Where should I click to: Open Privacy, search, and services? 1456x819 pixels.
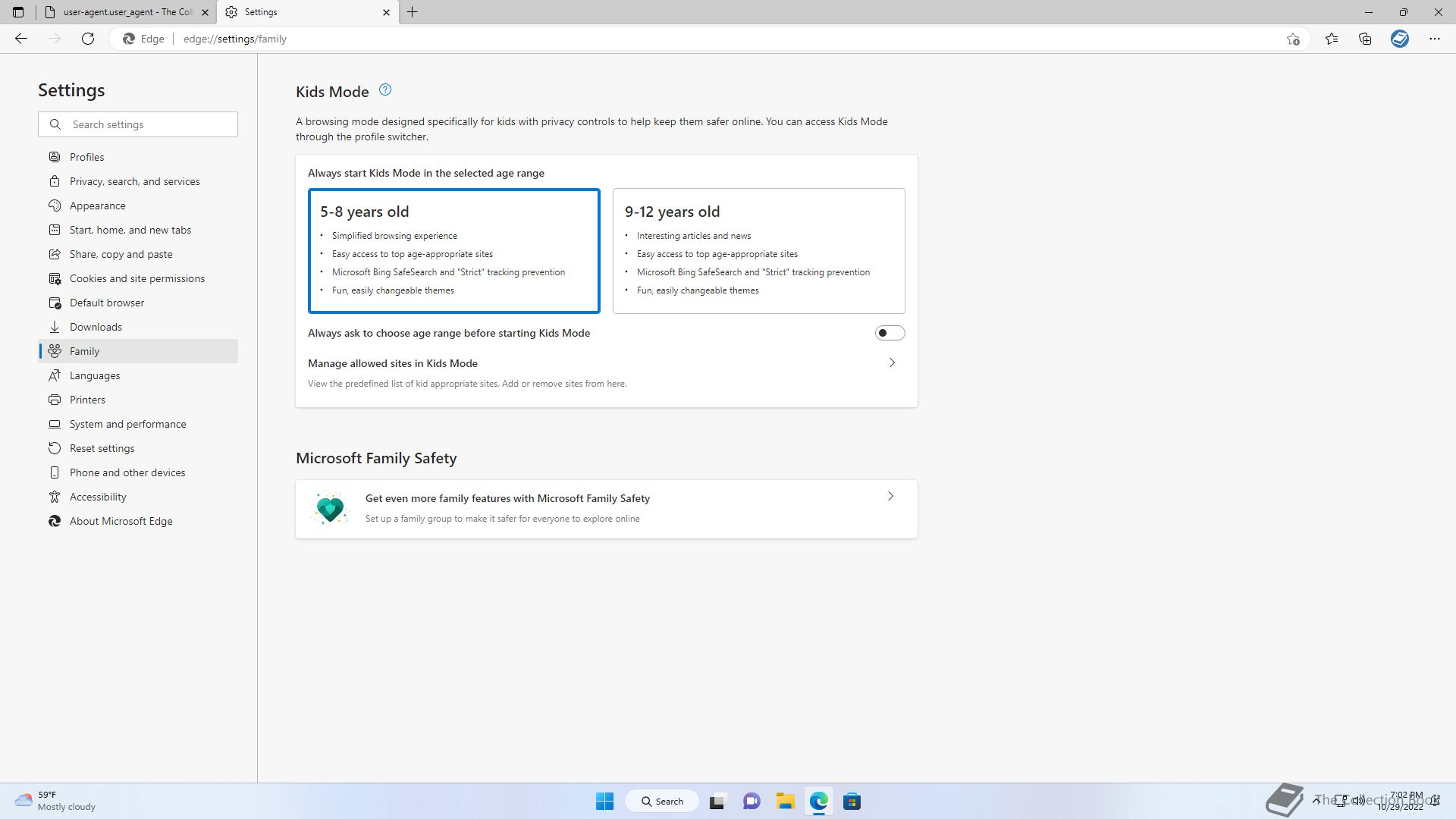[138, 181]
